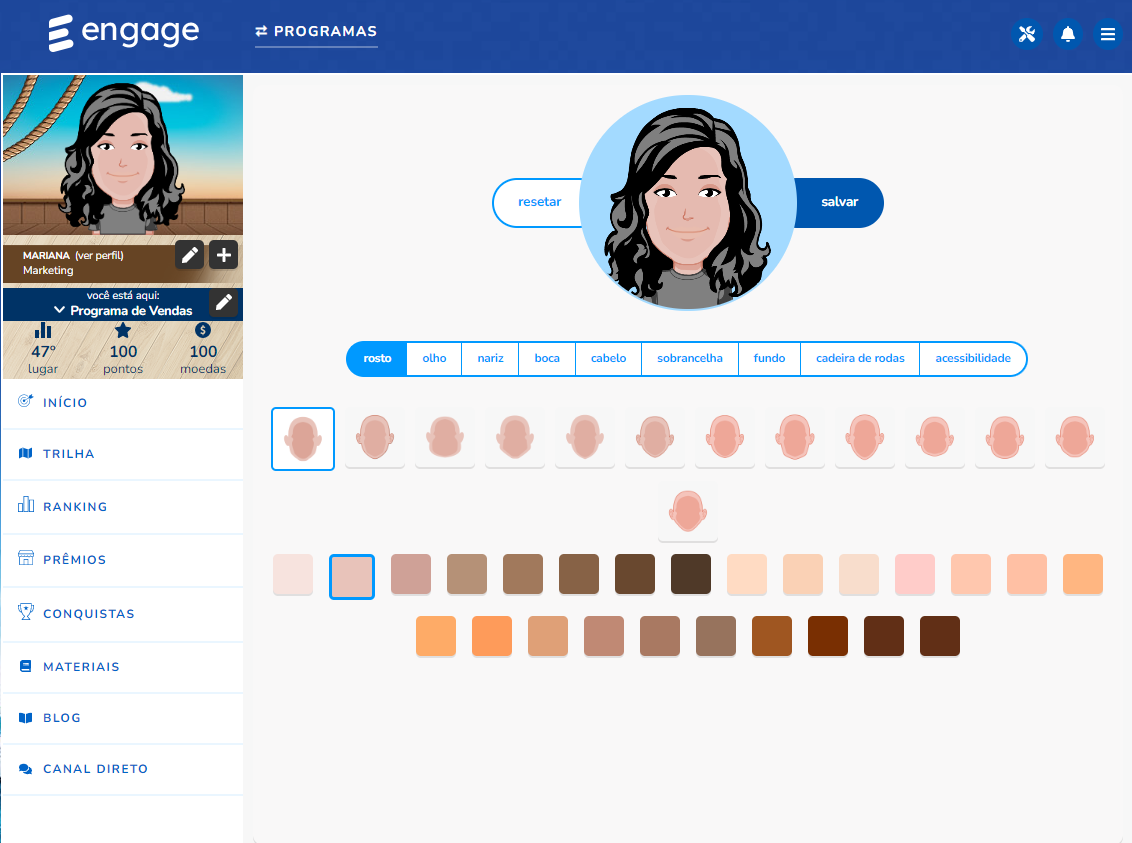The width and height of the screenshot is (1132, 843).
Task: Edit the profile using the pencil icon
Action: tap(189, 255)
